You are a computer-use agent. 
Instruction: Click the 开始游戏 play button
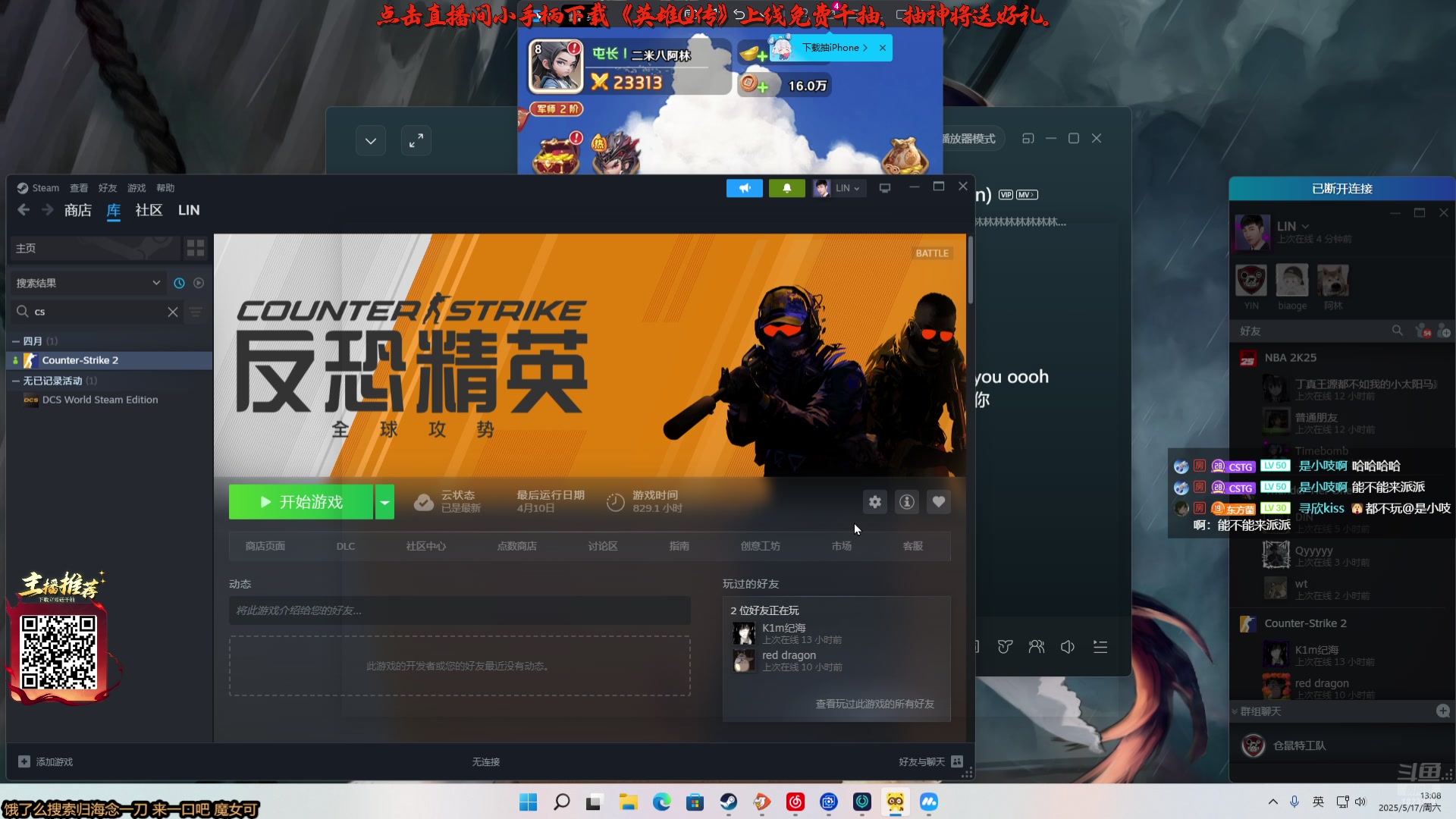[x=301, y=502]
